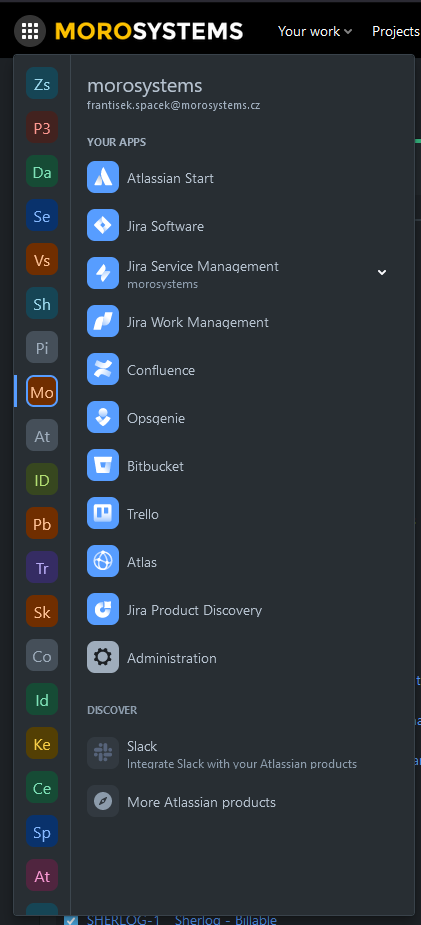Switch to the Ke site tile
This screenshot has height=925, width=421.
42,744
